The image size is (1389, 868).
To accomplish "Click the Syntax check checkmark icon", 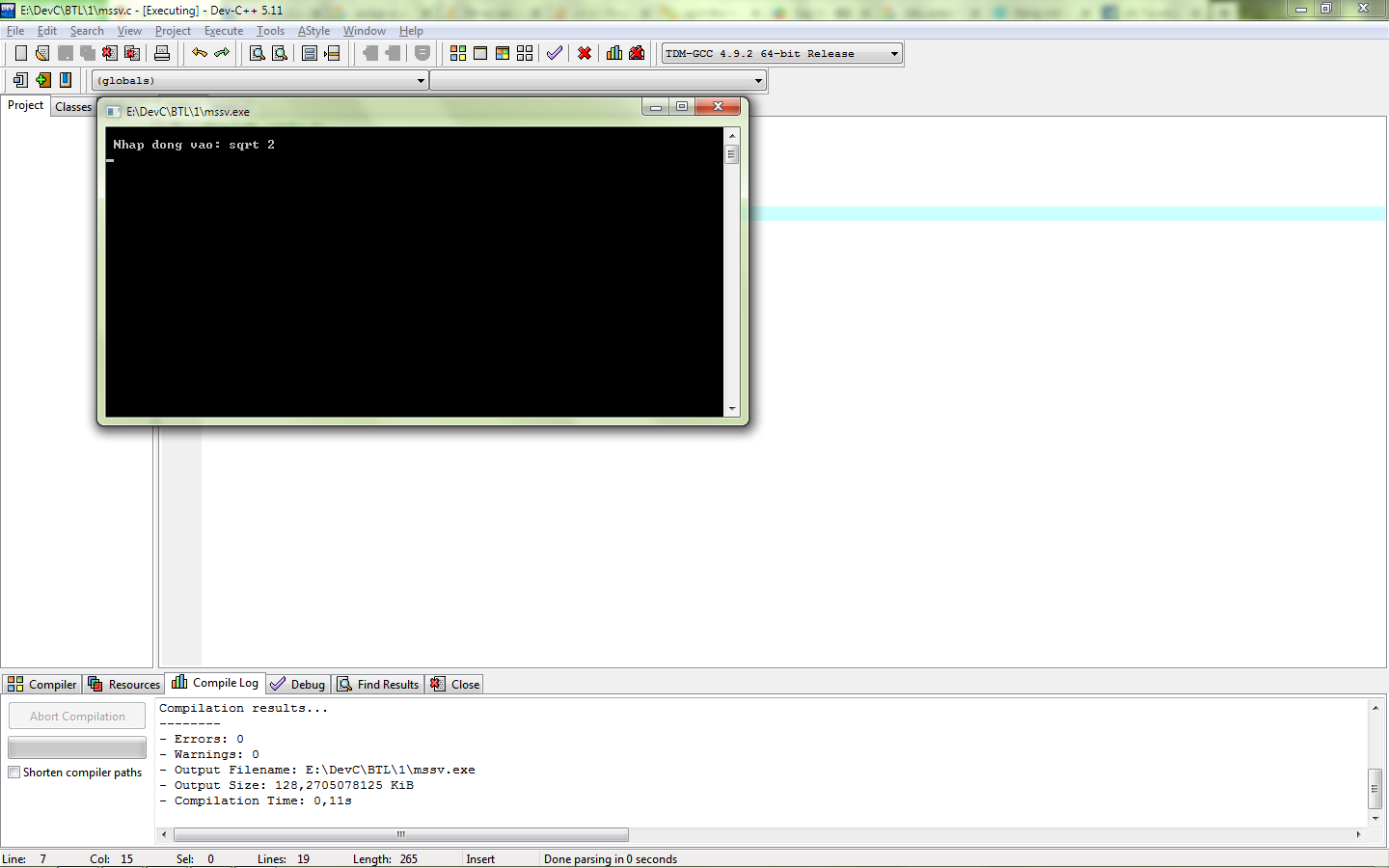I will coord(555,53).
